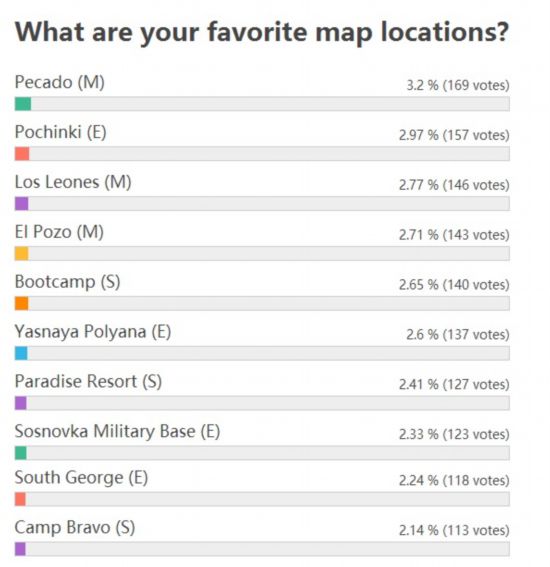Click the favorite map locations poll heading
The image size is (550, 567).
(x=262, y=33)
